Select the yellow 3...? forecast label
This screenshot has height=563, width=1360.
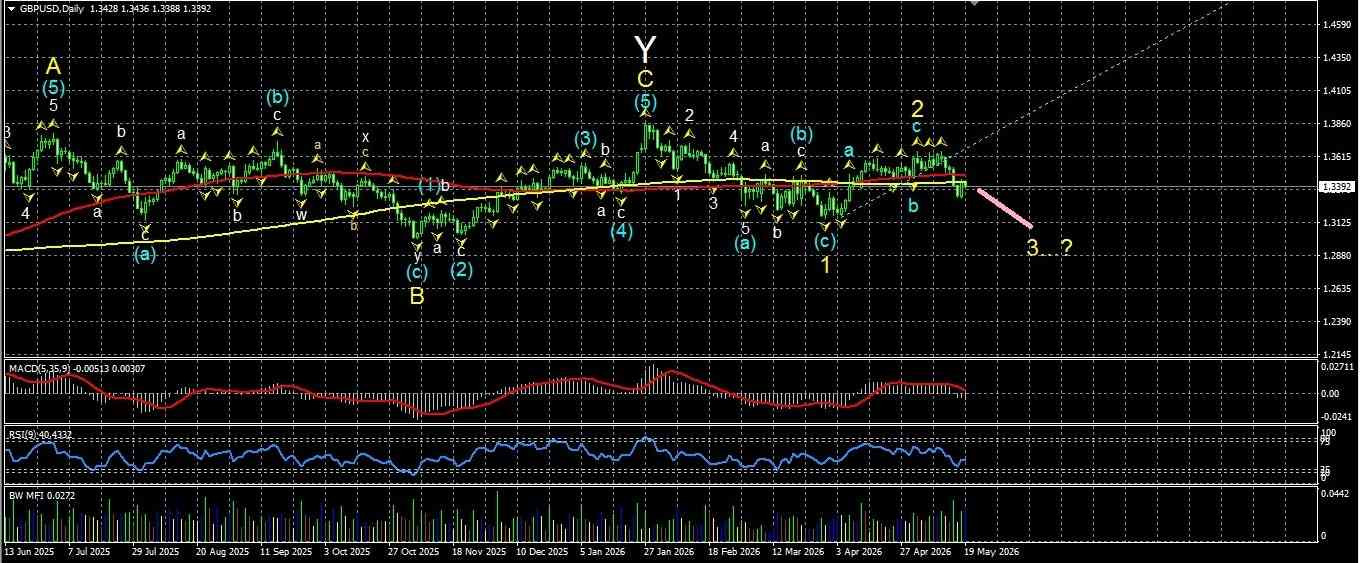[1050, 247]
